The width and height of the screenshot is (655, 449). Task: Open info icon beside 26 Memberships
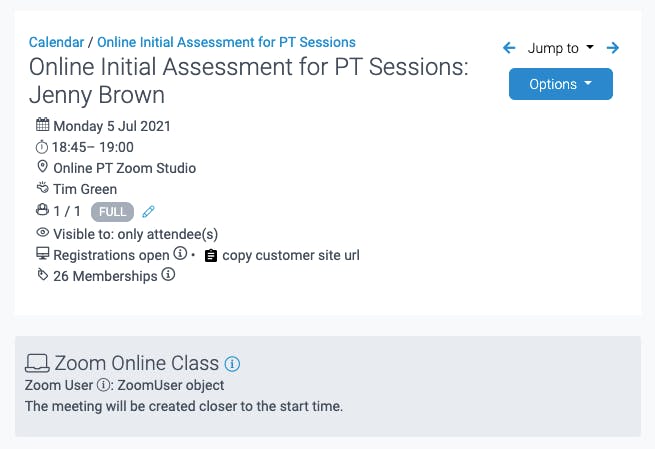pyautogui.click(x=168, y=274)
